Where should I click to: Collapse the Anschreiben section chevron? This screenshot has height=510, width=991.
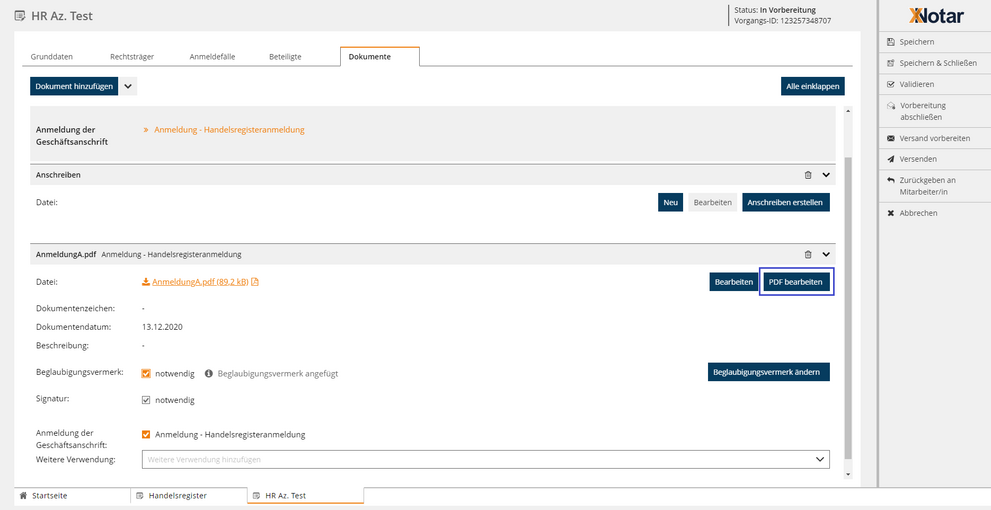click(x=826, y=175)
